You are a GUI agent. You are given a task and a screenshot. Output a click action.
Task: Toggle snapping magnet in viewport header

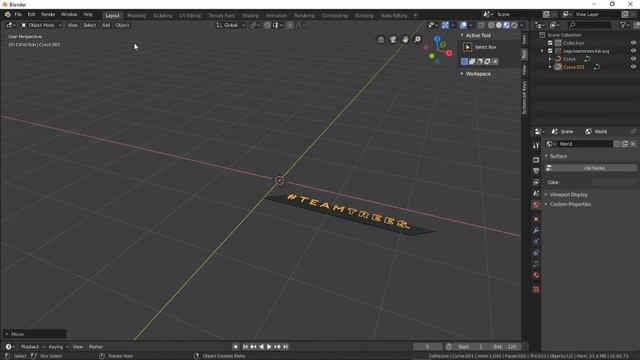point(267,25)
